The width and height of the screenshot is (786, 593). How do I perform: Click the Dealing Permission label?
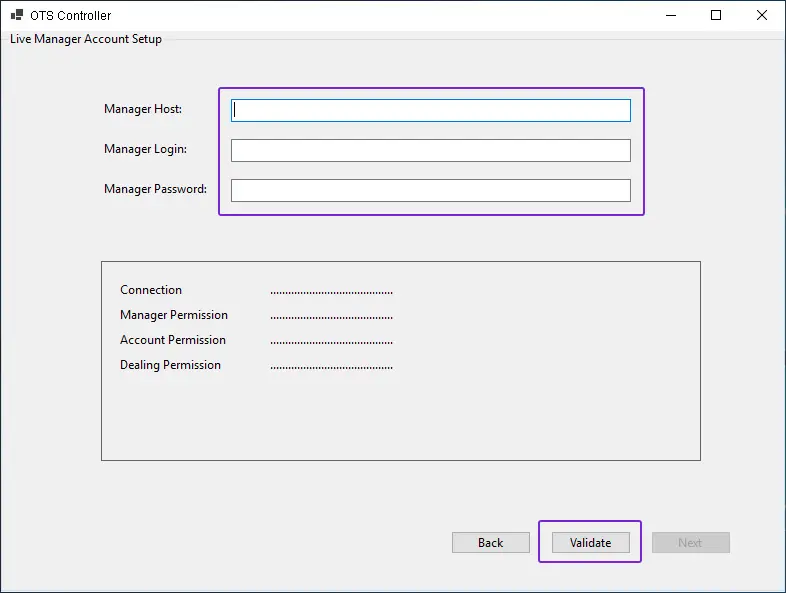tap(170, 365)
